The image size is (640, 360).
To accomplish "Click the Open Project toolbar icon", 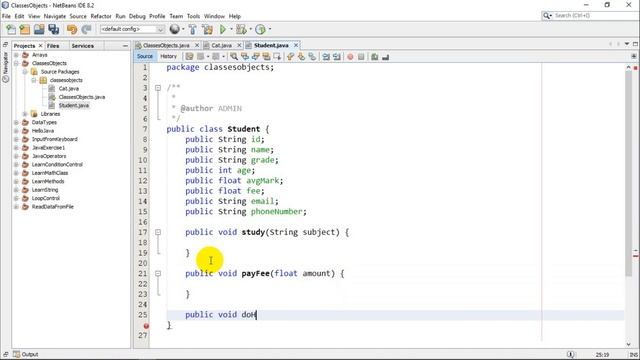I will pos(39,29).
